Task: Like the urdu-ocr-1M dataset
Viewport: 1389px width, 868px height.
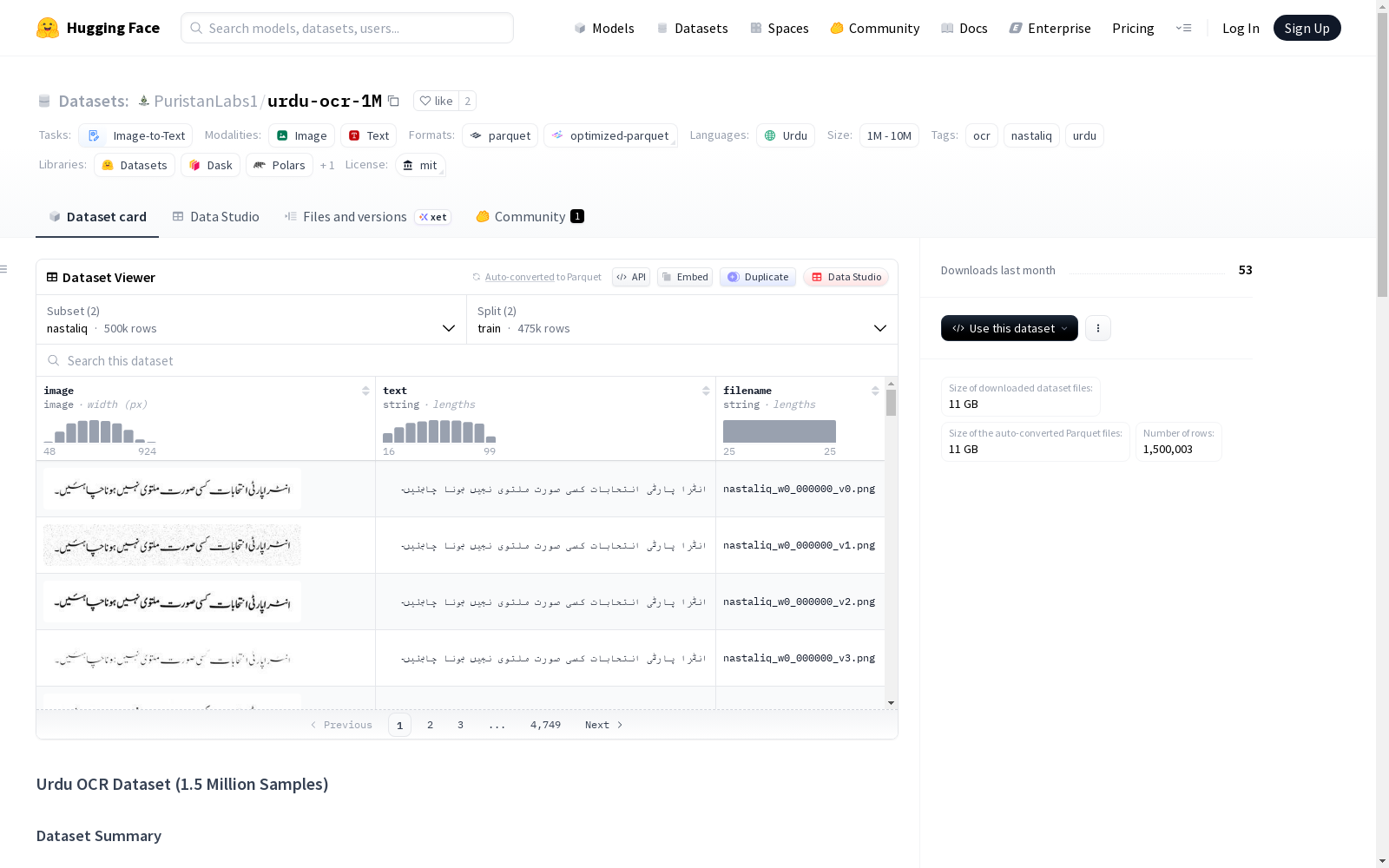Action: pos(436,101)
